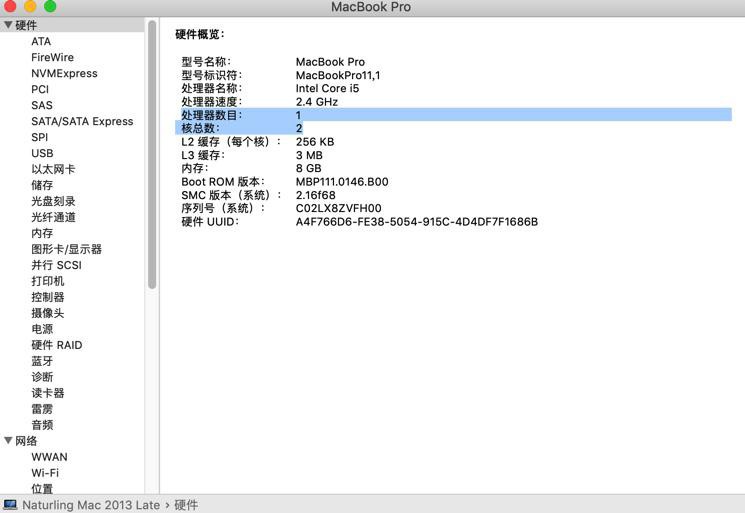Open SATA/SATA Express entry
Viewport: 745px width, 513px height.
click(82, 122)
